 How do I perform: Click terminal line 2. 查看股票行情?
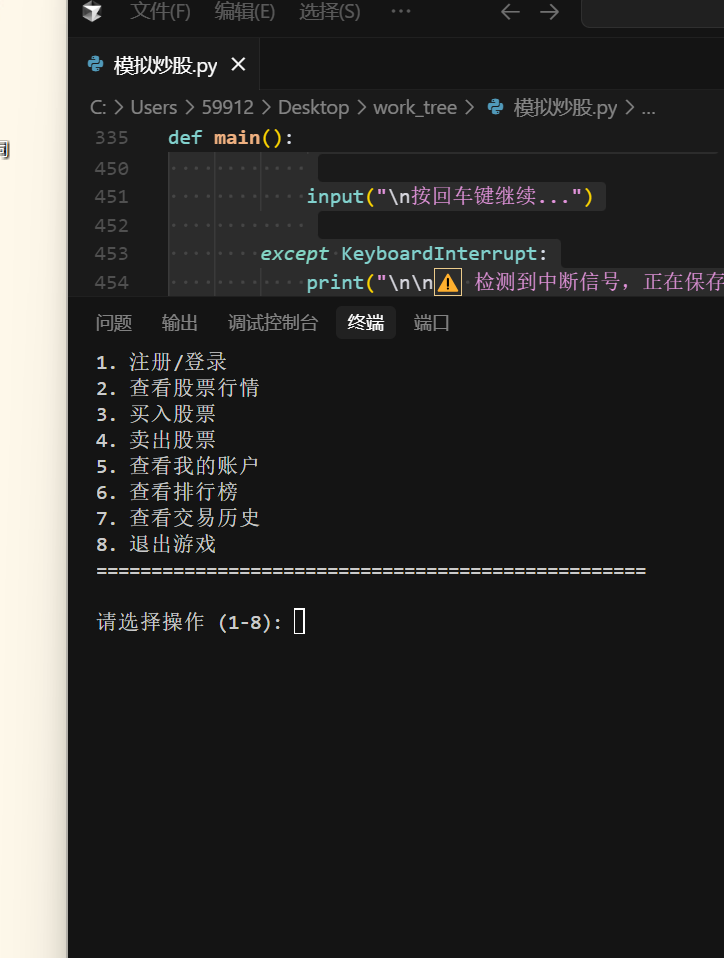pos(178,388)
